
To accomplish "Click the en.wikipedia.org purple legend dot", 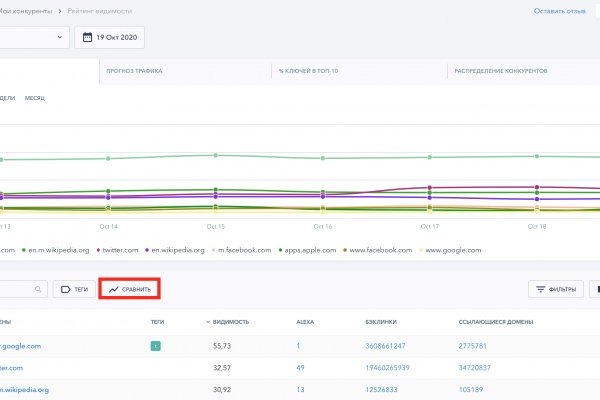I will tap(149, 250).
